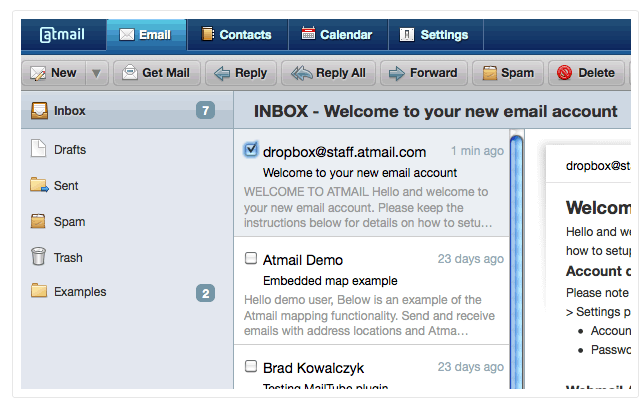Open the Email tab
This screenshot has width=644, height=409.
[x=147, y=35]
